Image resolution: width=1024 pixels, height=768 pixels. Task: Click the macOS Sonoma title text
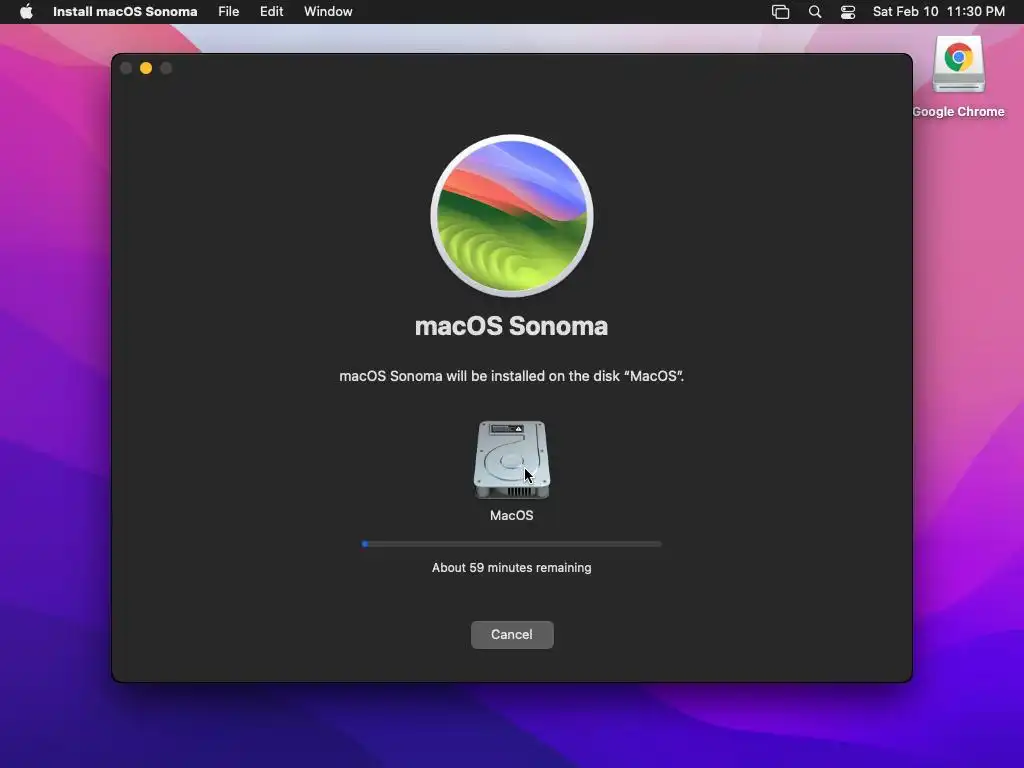tap(511, 326)
